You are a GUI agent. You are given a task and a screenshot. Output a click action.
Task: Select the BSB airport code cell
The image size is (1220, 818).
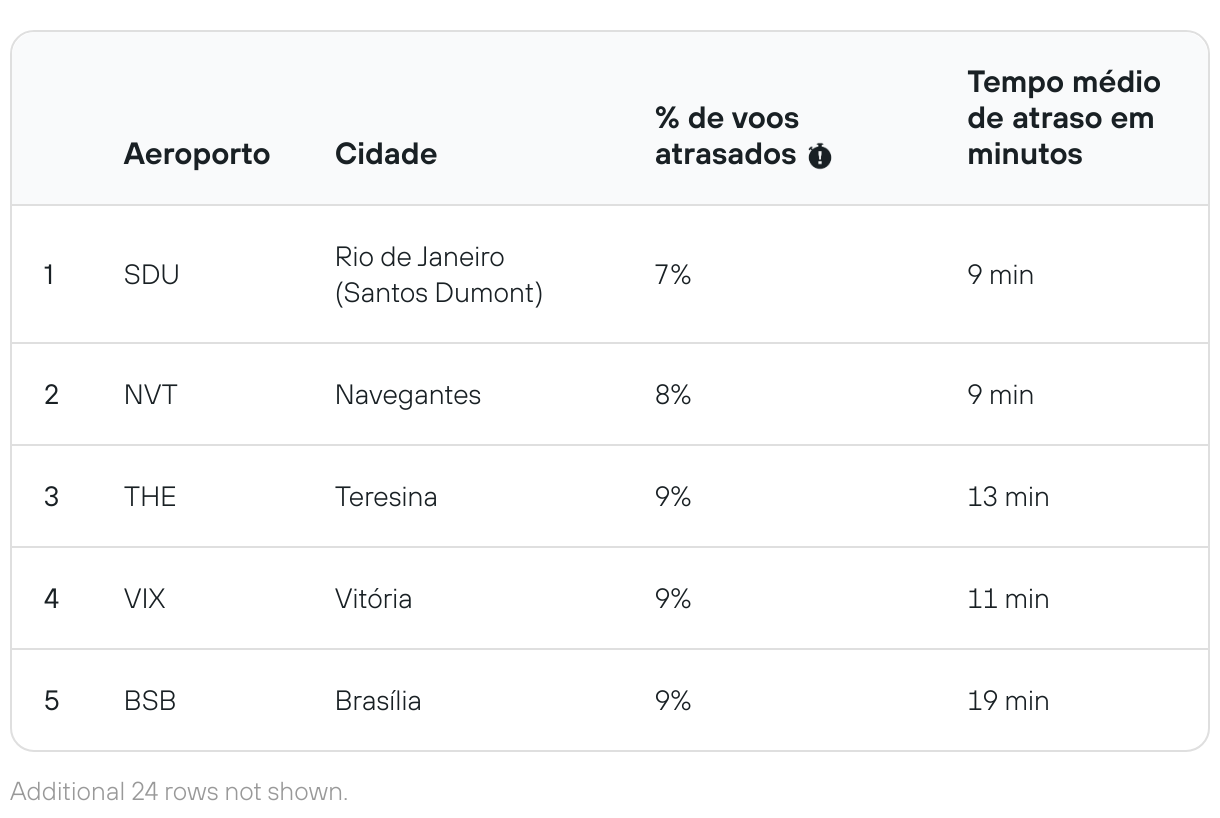150,701
